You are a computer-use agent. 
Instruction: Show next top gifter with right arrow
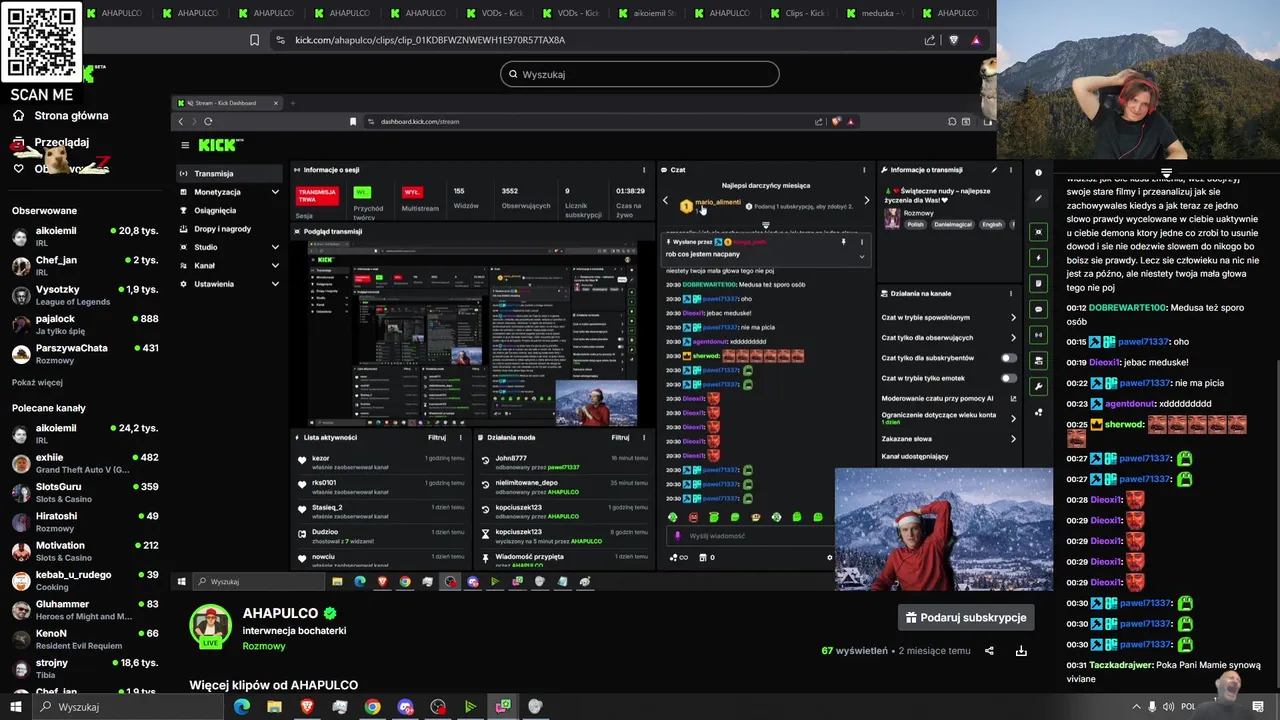click(866, 201)
